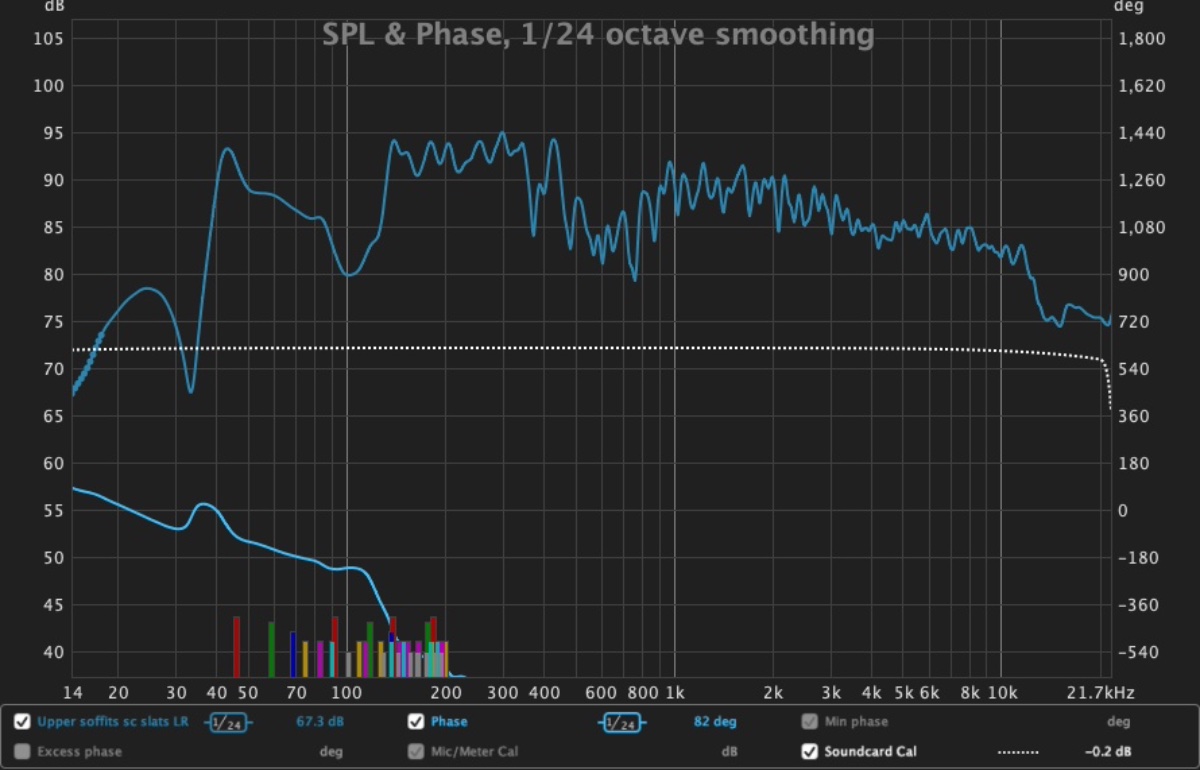
Task: Disable the Soundcard Cal checkbox
Action: click(809, 752)
